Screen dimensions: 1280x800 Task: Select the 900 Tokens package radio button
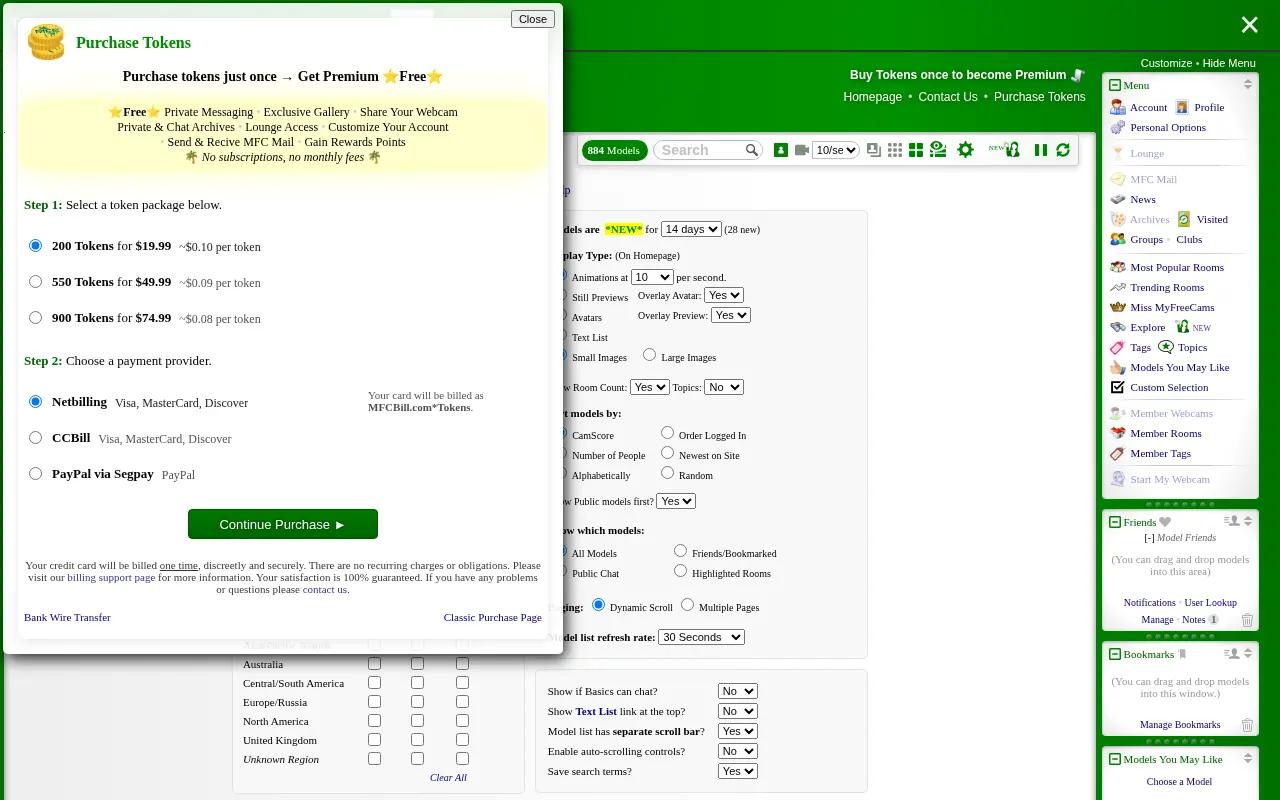[x=36, y=318]
